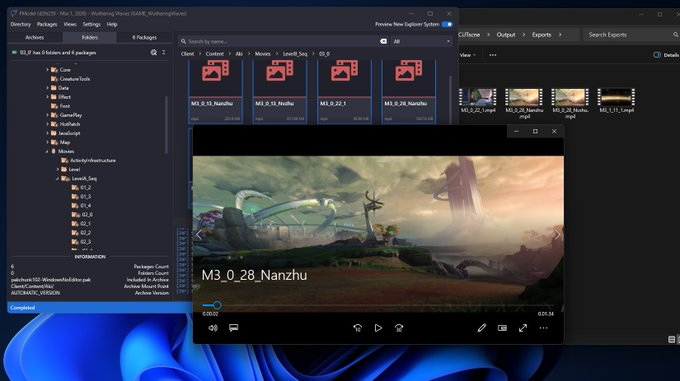680x381 pixels.
Task: Select the 01_3 folder
Action: (x=81, y=197)
